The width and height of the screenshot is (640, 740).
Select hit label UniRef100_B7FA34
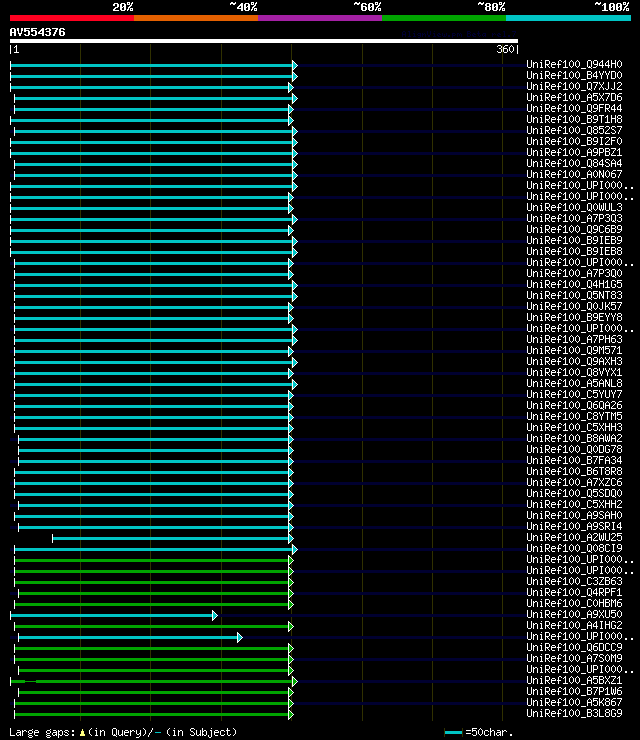coord(574,460)
